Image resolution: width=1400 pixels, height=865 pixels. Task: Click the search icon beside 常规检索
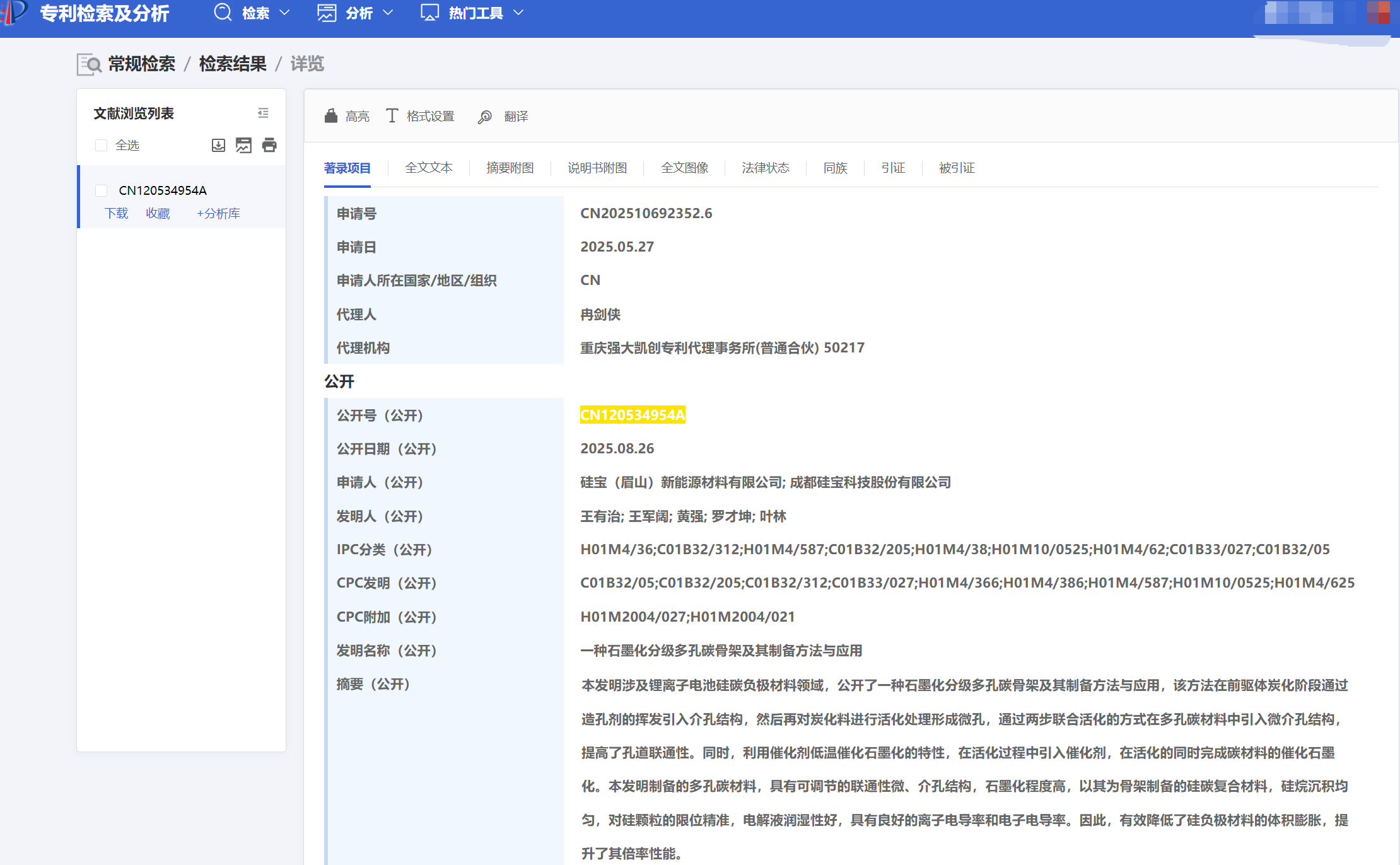[89, 64]
